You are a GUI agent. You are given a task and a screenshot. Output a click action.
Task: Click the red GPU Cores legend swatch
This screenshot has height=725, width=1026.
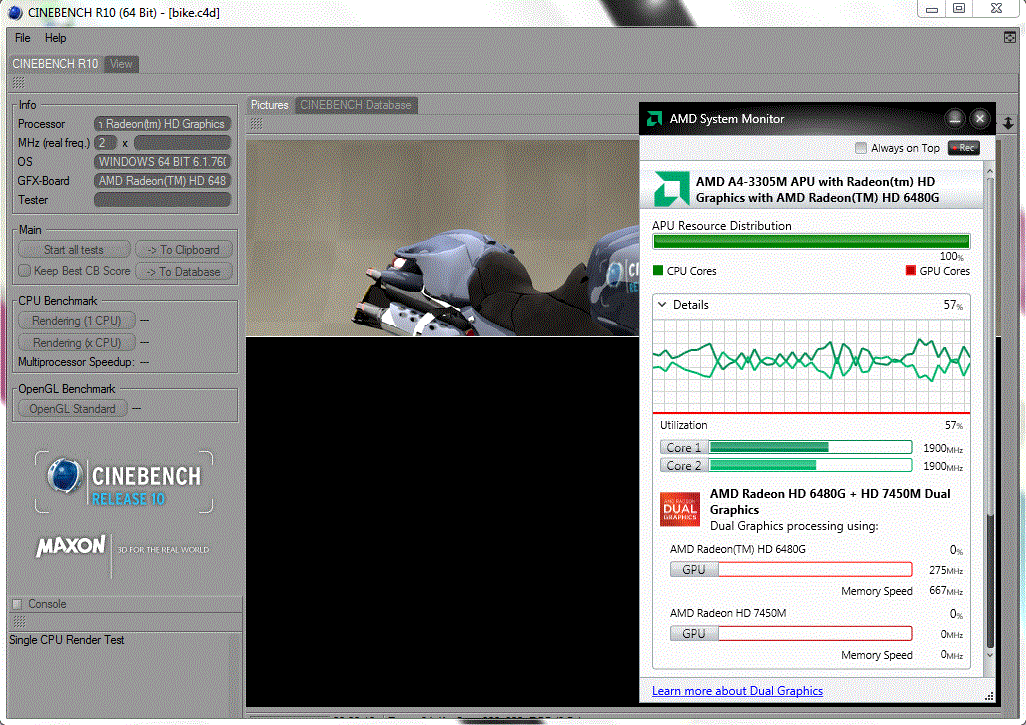tap(910, 270)
